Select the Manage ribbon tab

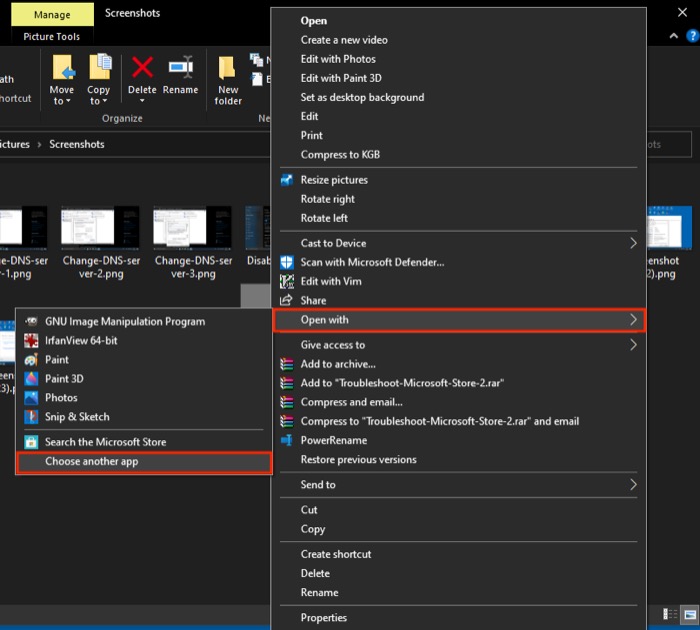[x=52, y=15]
